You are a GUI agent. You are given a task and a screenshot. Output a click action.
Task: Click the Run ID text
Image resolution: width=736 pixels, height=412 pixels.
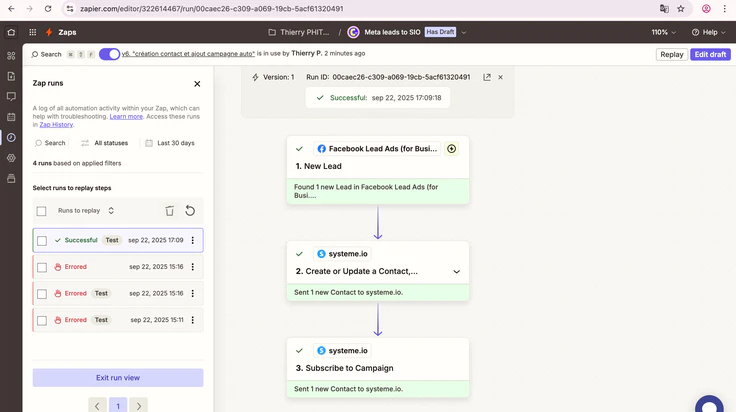[388, 77]
